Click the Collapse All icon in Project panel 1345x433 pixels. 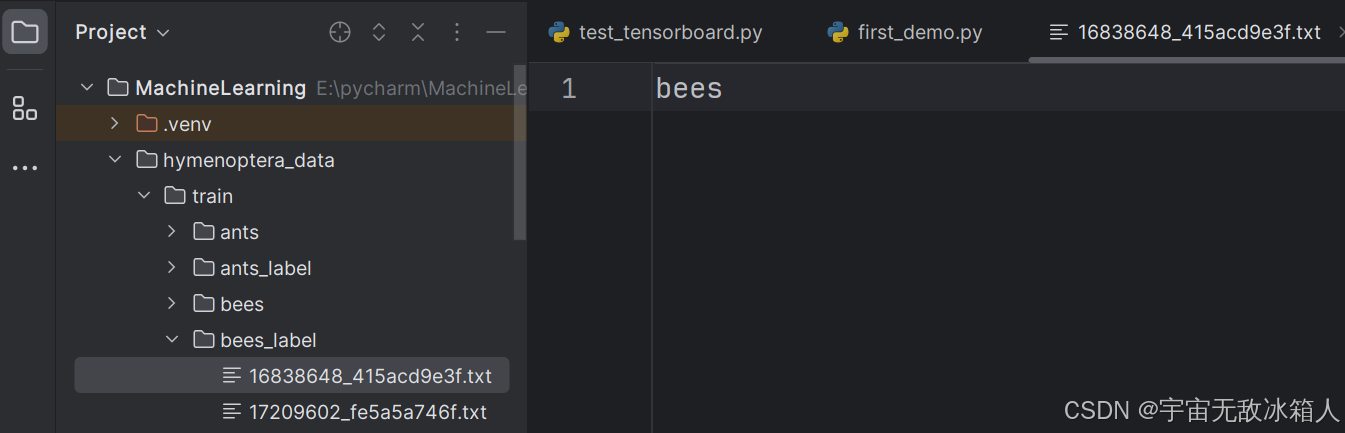[x=418, y=32]
